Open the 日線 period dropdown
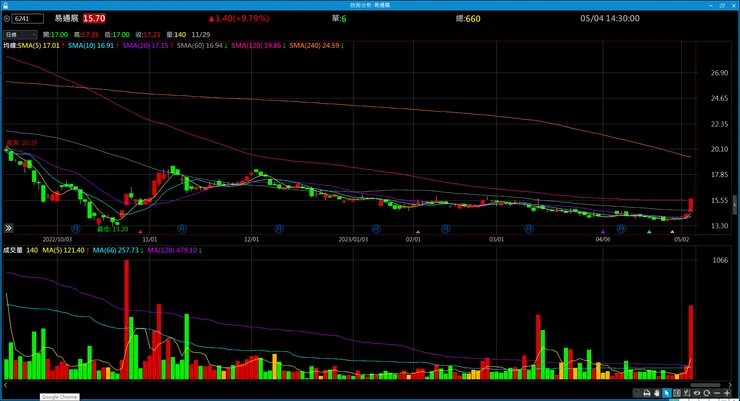740x401 pixels. pyautogui.click(x=20, y=34)
